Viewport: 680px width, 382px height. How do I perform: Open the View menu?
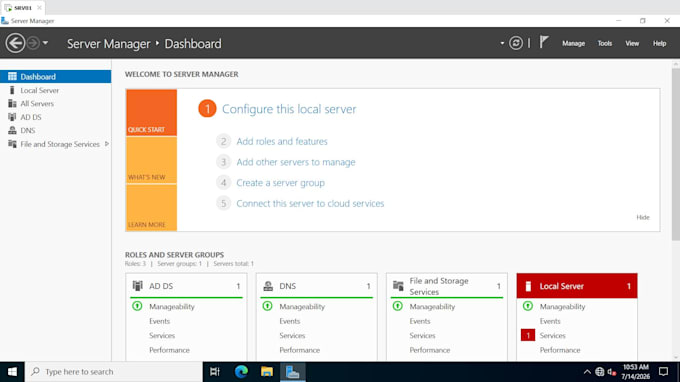point(632,43)
